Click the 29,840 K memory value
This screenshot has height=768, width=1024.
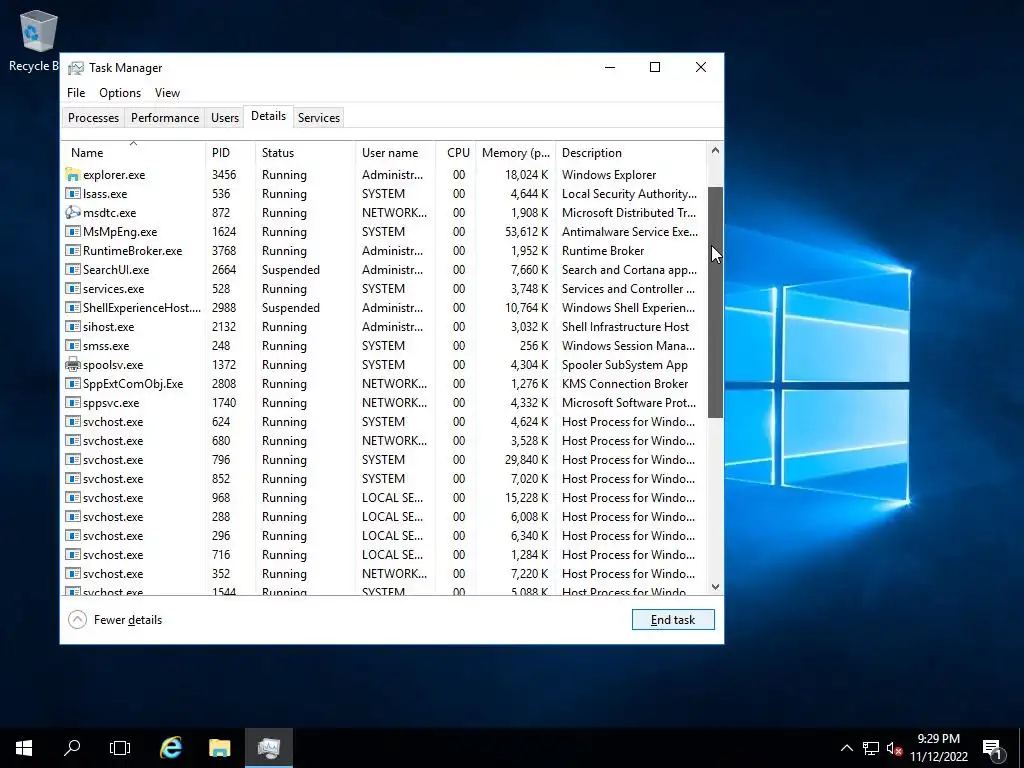[x=526, y=460]
